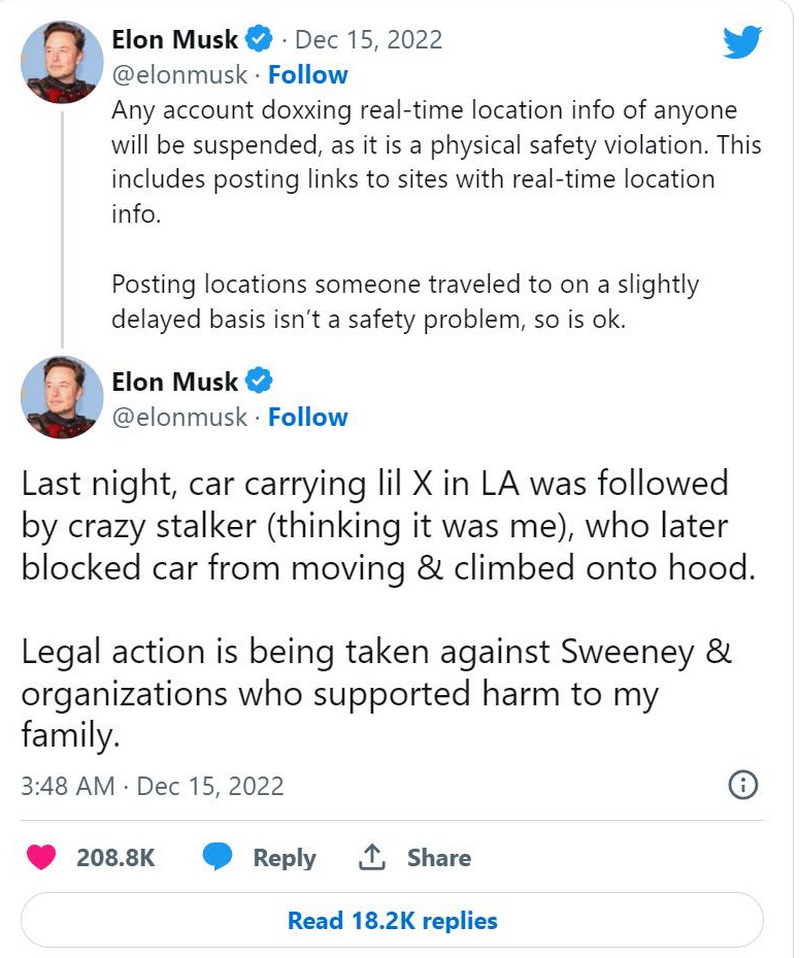Viewport: 800px width, 958px height.
Task: Open the lower tweet's profile avatar
Action: [62, 397]
